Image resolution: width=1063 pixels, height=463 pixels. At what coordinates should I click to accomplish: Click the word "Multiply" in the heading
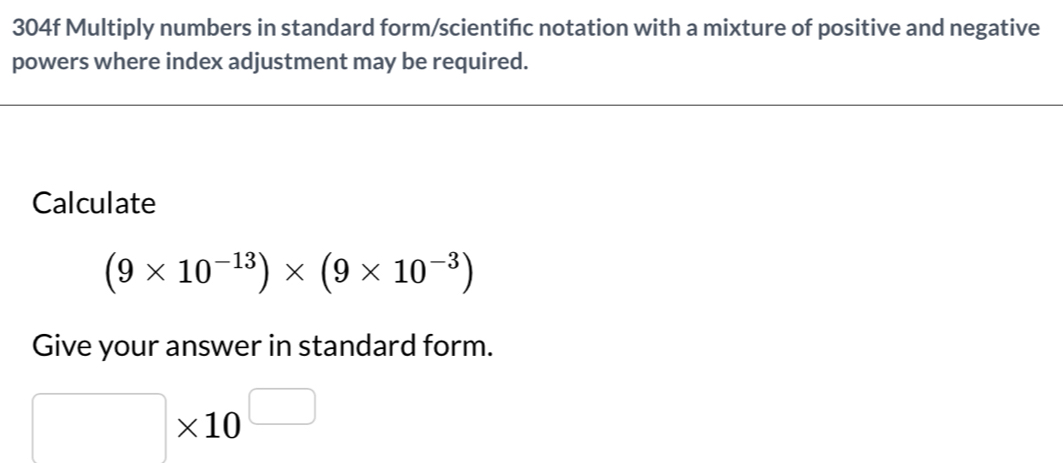click(x=113, y=29)
